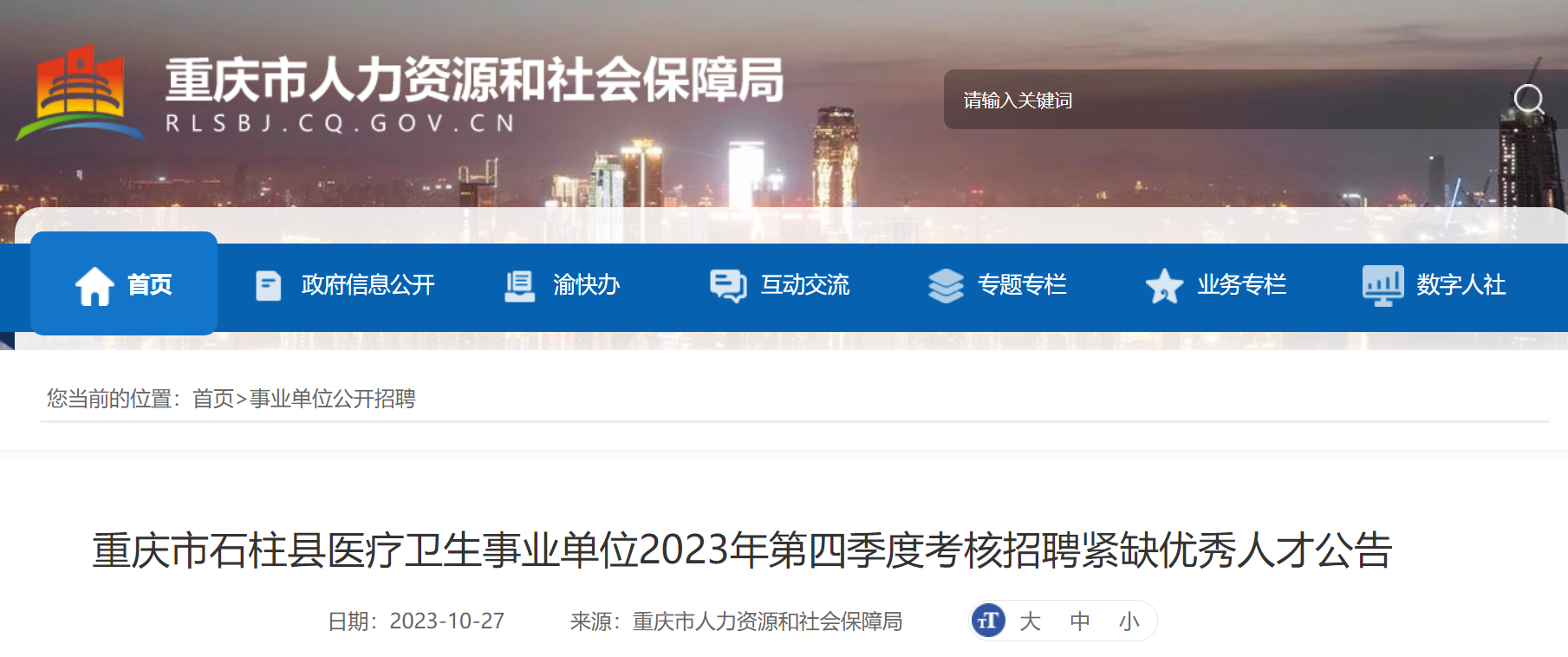
Task: Click 事业单位公开招聘 breadcrumb link
Action: 333,399
